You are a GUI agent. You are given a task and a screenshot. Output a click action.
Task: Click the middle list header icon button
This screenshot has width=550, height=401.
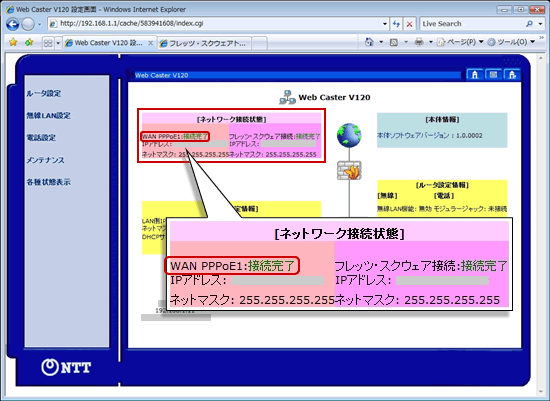[x=494, y=74]
